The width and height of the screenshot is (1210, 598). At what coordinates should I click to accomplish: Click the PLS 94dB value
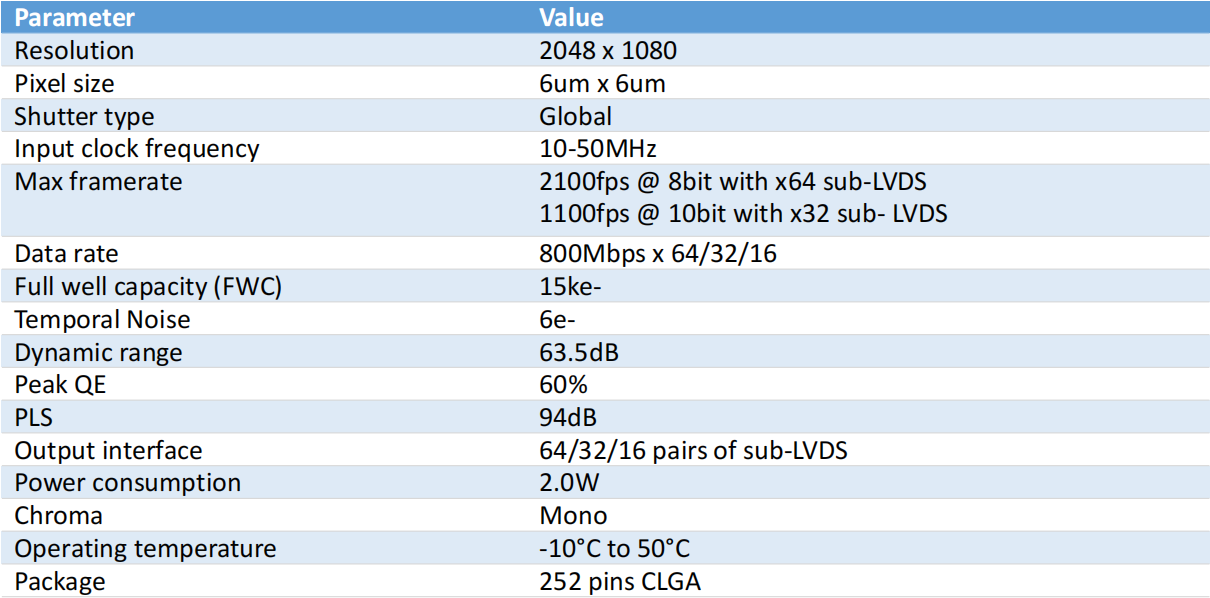[x=568, y=418]
